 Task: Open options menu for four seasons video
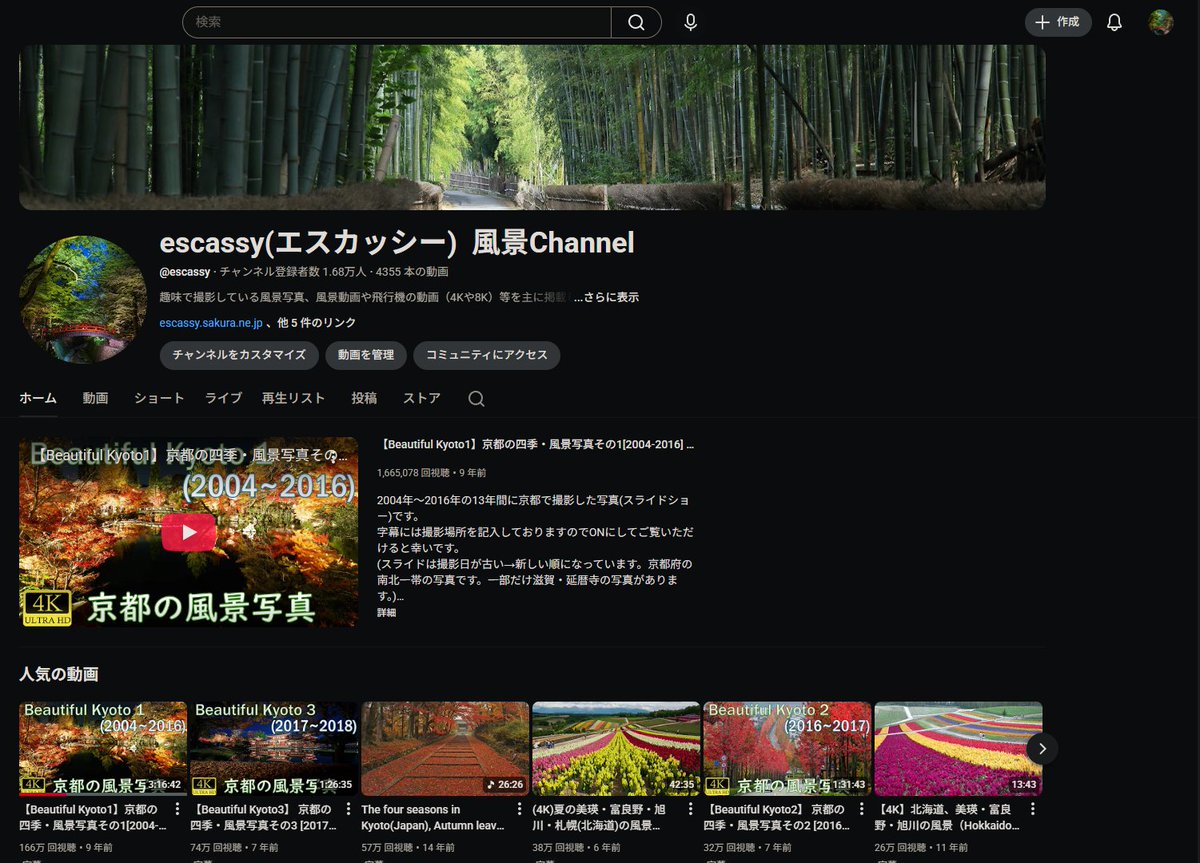click(520, 810)
